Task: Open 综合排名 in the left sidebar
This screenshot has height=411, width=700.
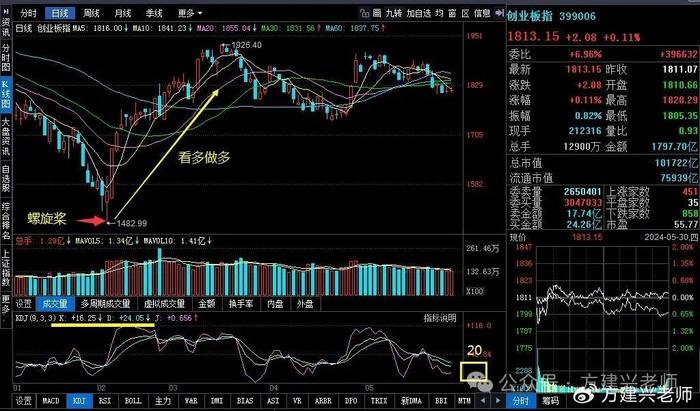Action: [x=6, y=221]
